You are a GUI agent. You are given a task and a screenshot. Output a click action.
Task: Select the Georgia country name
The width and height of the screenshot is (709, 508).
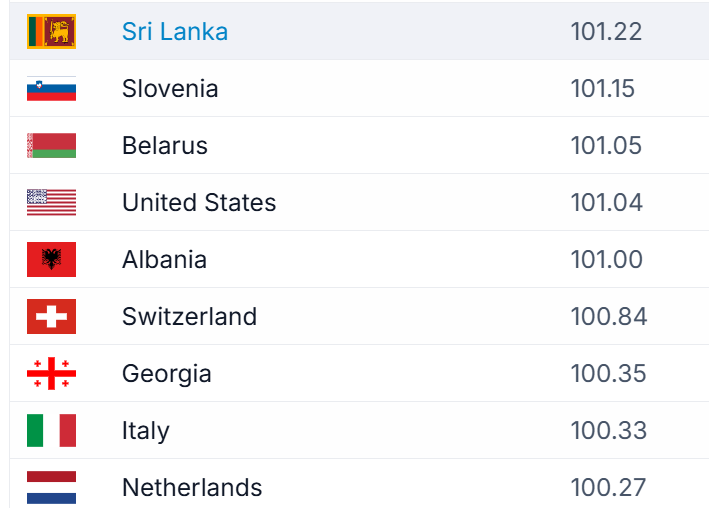pyautogui.click(x=166, y=374)
